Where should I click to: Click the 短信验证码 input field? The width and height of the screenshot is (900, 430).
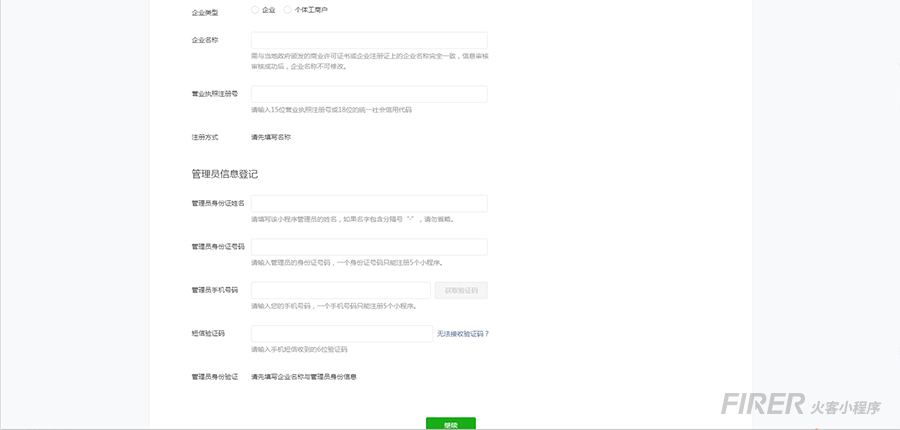(342, 334)
